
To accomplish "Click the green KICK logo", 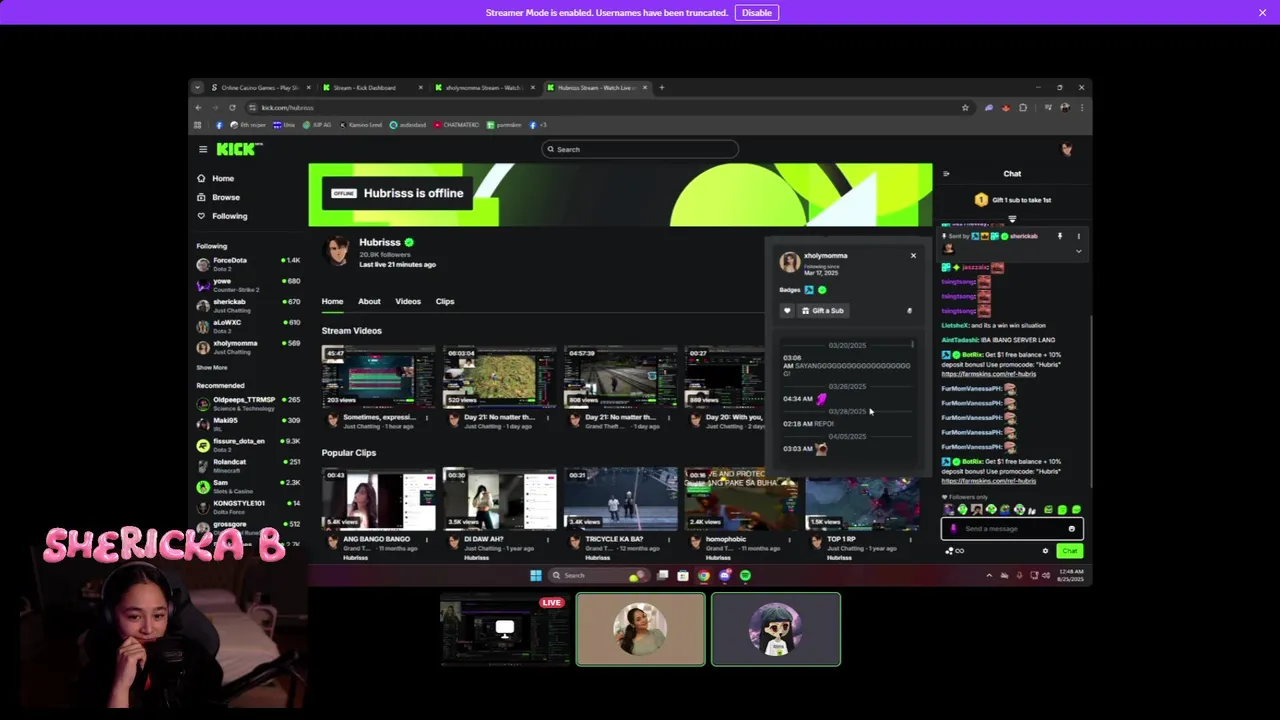I will 239,149.
